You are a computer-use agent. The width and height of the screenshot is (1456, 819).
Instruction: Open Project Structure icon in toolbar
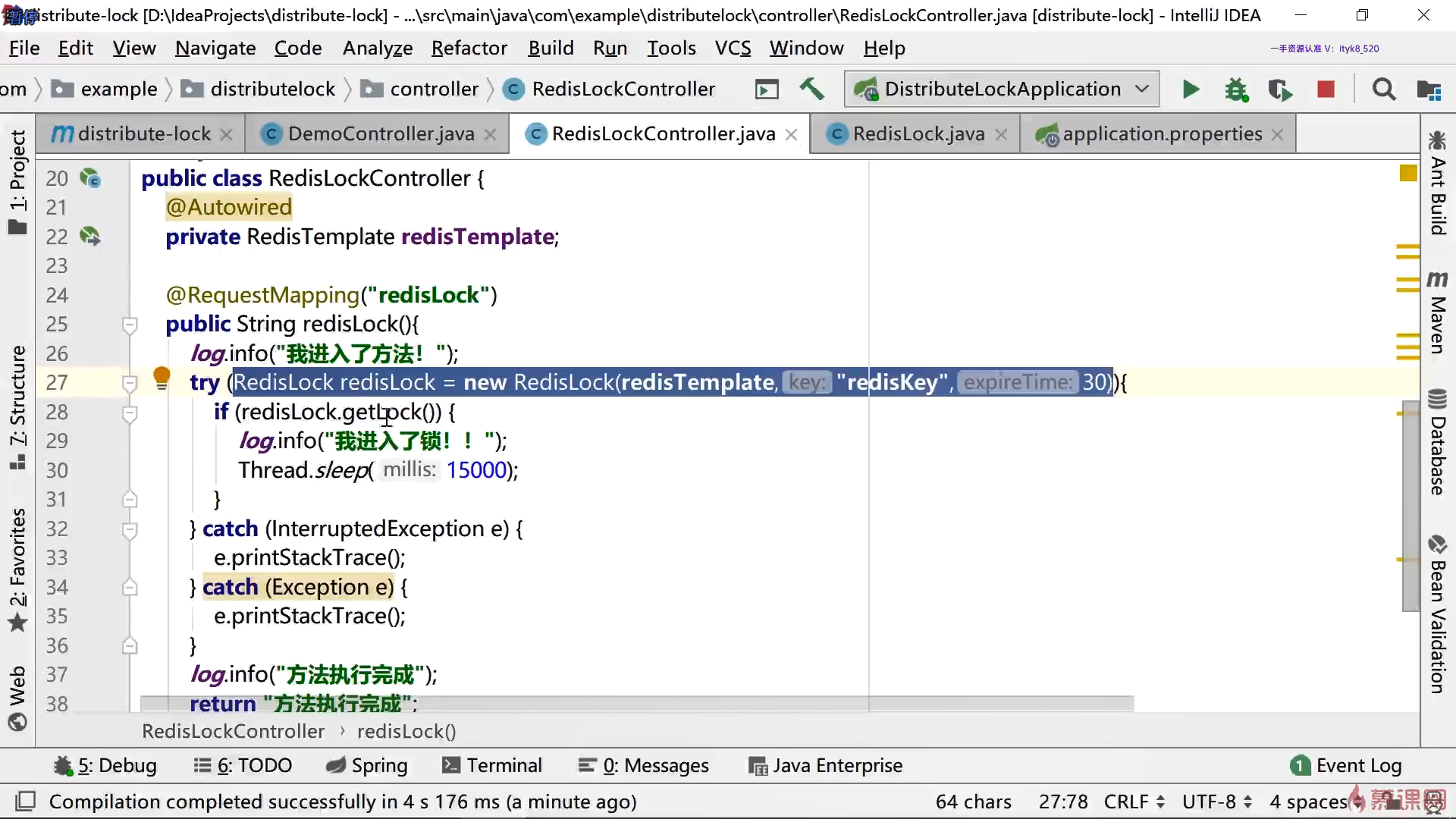[1429, 89]
